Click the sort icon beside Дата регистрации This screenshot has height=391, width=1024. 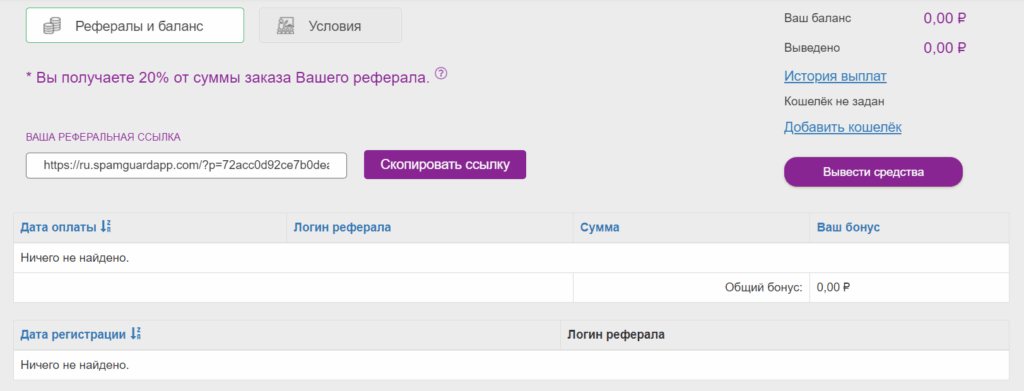[x=135, y=335]
